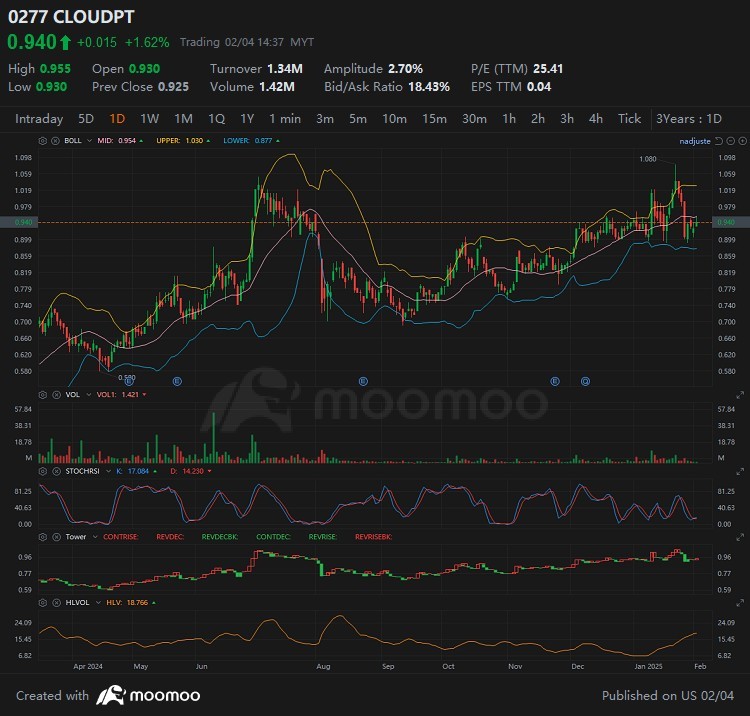Click the event marker near August
The height and width of the screenshot is (716, 750).
pos(363,381)
